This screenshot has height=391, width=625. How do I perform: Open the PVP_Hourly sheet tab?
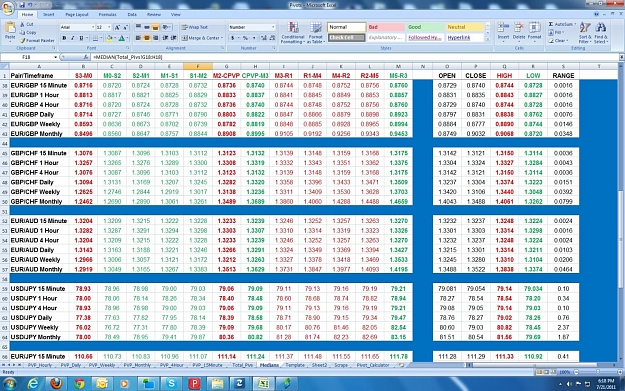point(40,365)
